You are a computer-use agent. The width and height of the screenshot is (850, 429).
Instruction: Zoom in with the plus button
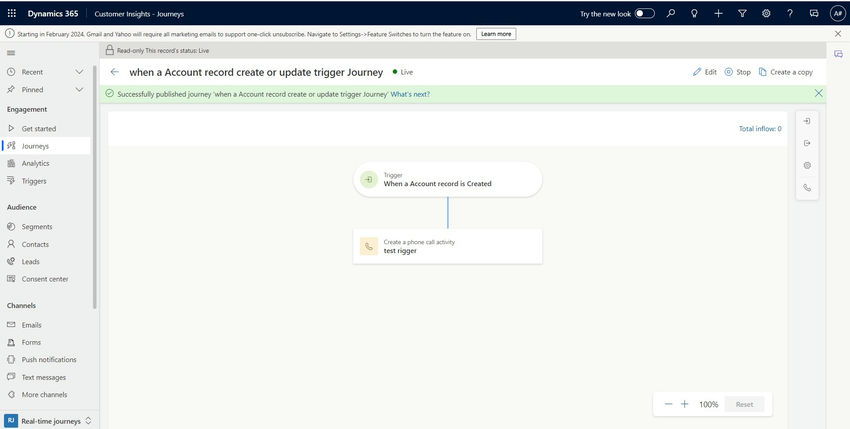[685, 404]
